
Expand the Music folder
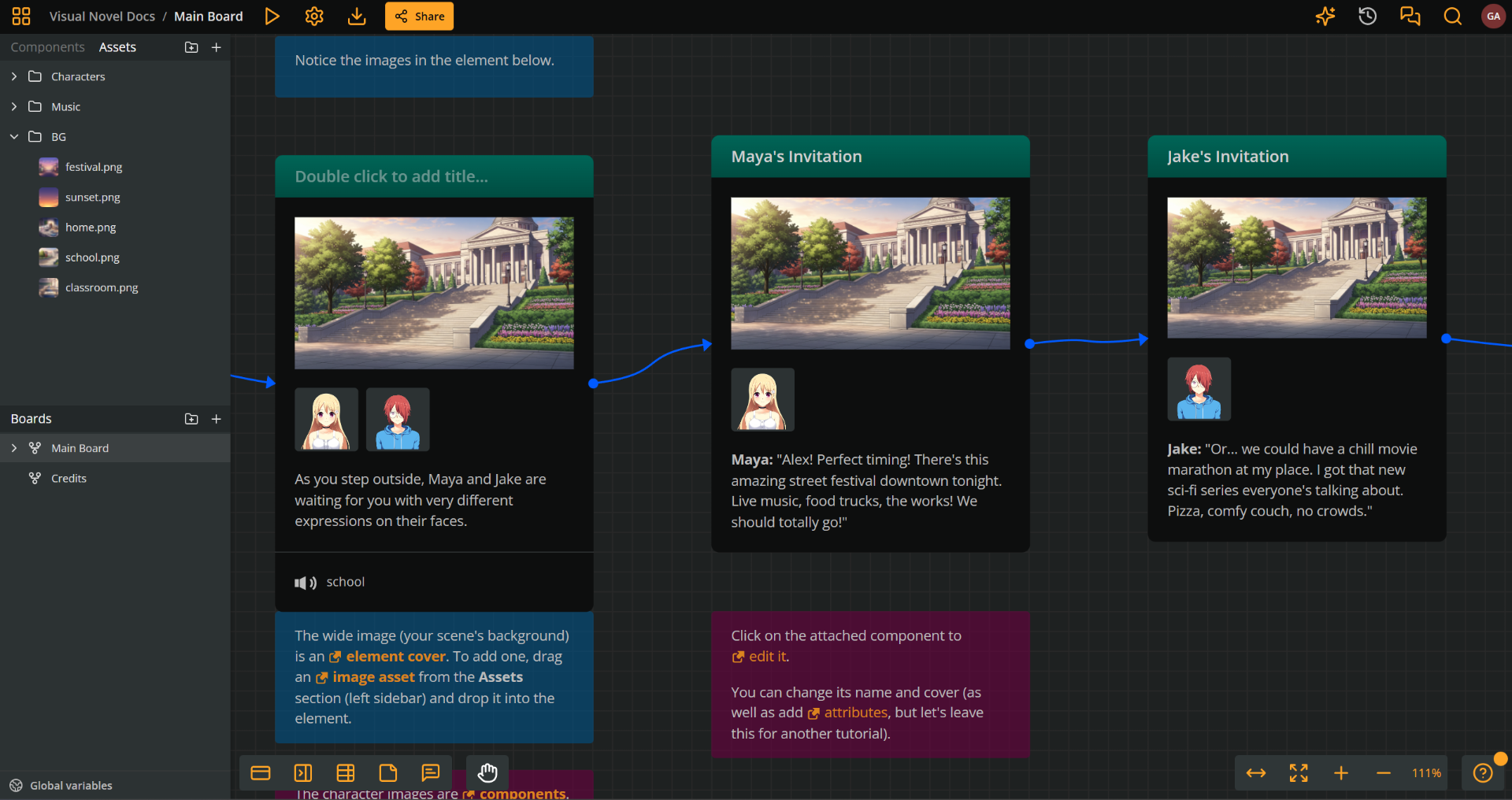pyautogui.click(x=14, y=106)
